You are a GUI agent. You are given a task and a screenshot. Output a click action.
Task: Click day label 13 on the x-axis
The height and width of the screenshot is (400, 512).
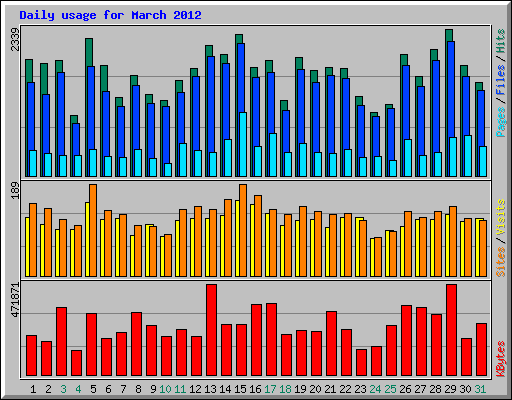210,389
